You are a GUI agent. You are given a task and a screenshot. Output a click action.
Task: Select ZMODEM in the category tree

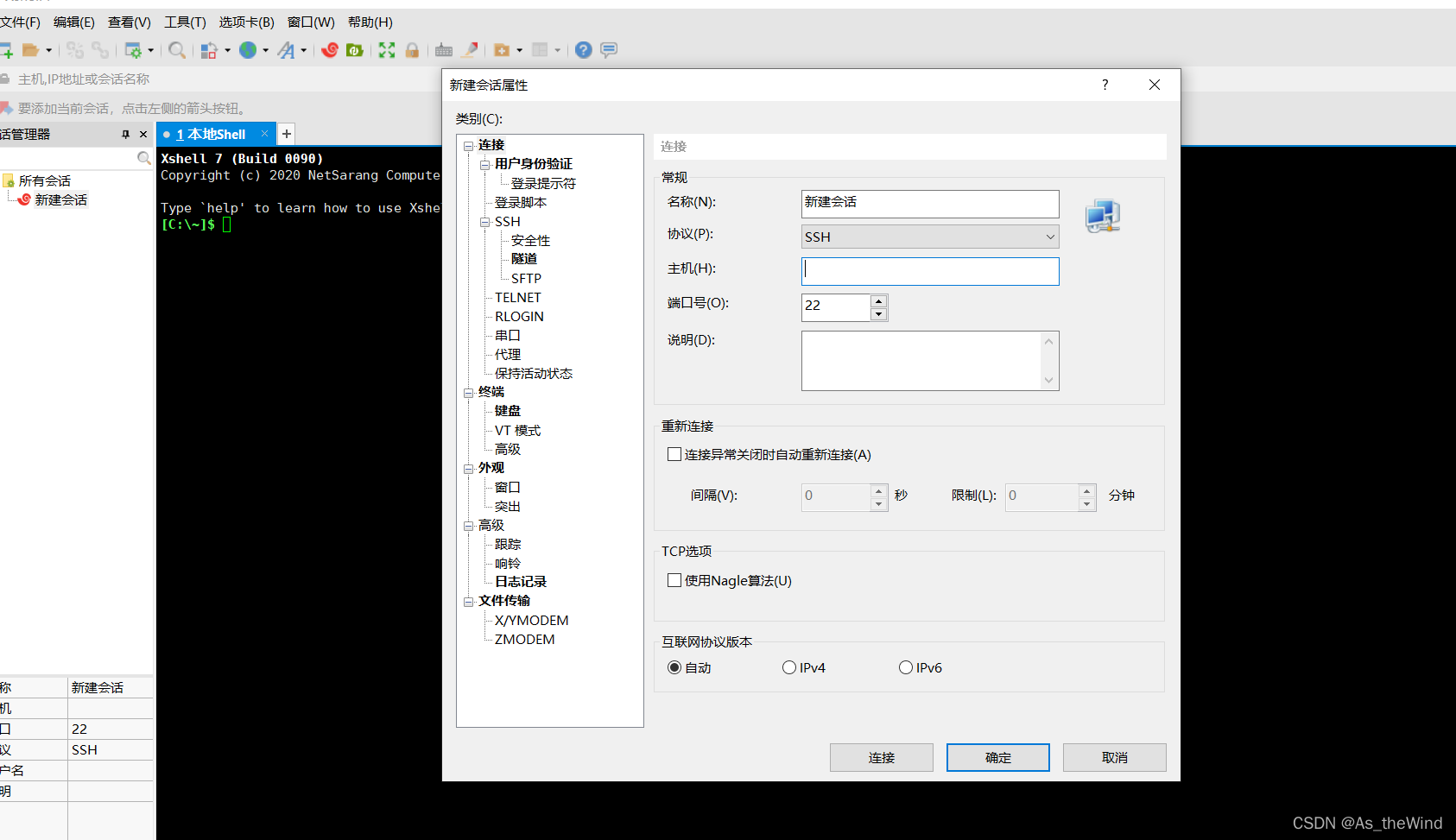click(524, 640)
